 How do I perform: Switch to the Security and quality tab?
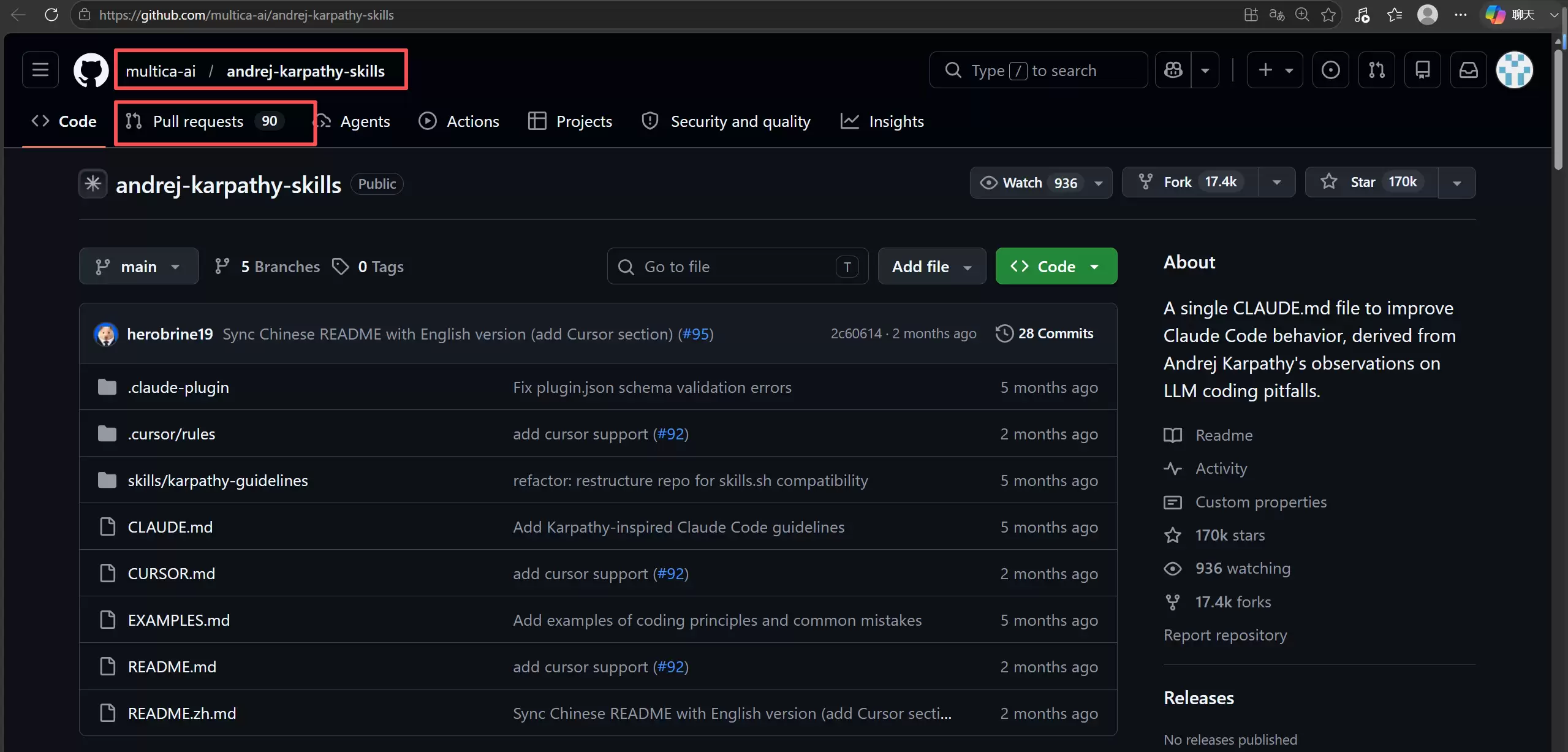point(726,121)
